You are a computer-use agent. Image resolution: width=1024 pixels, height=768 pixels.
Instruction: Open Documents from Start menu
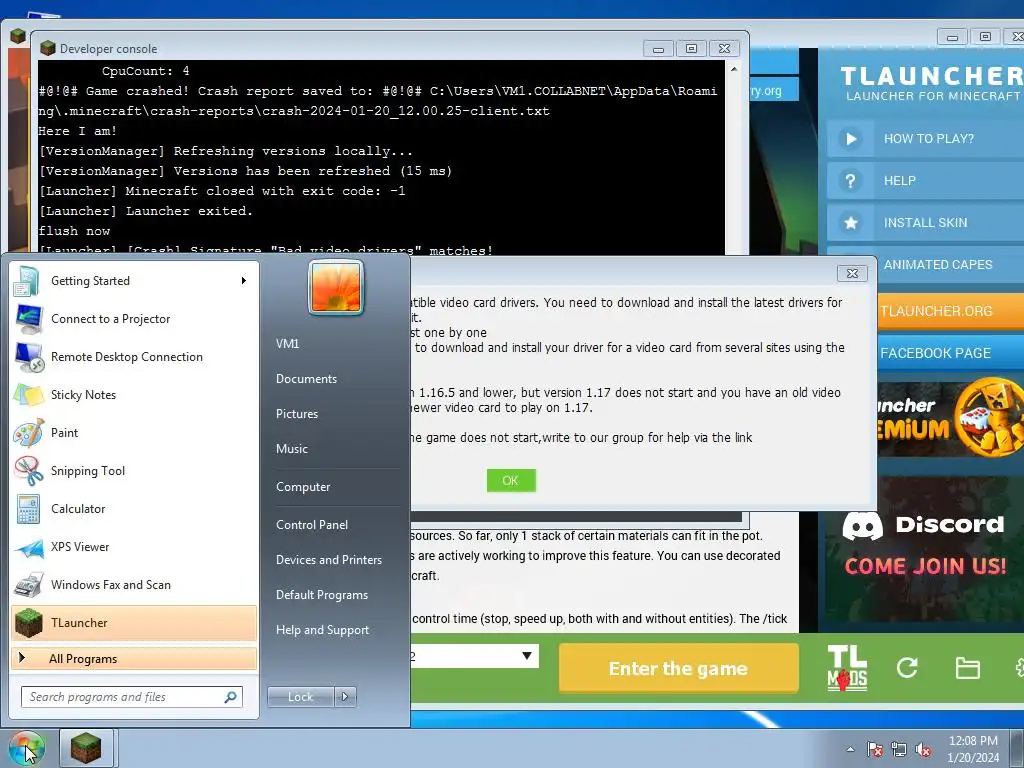coord(306,379)
